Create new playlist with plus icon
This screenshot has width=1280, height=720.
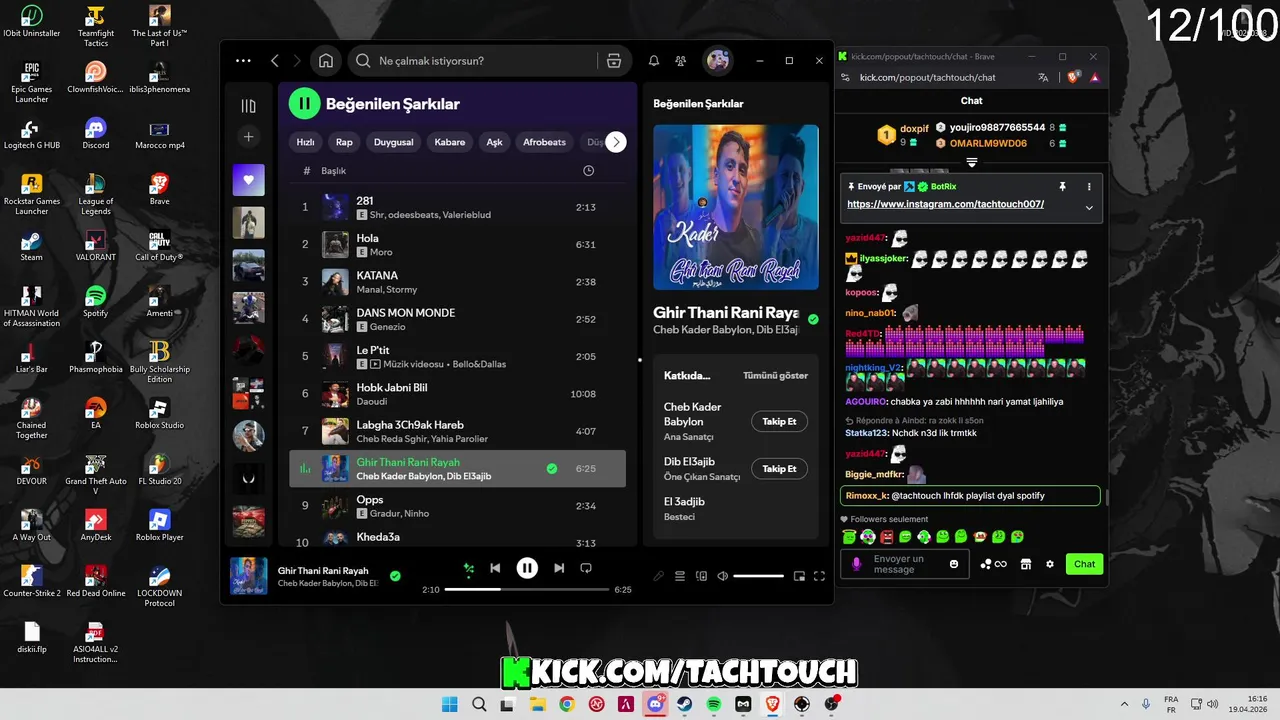tap(249, 137)
